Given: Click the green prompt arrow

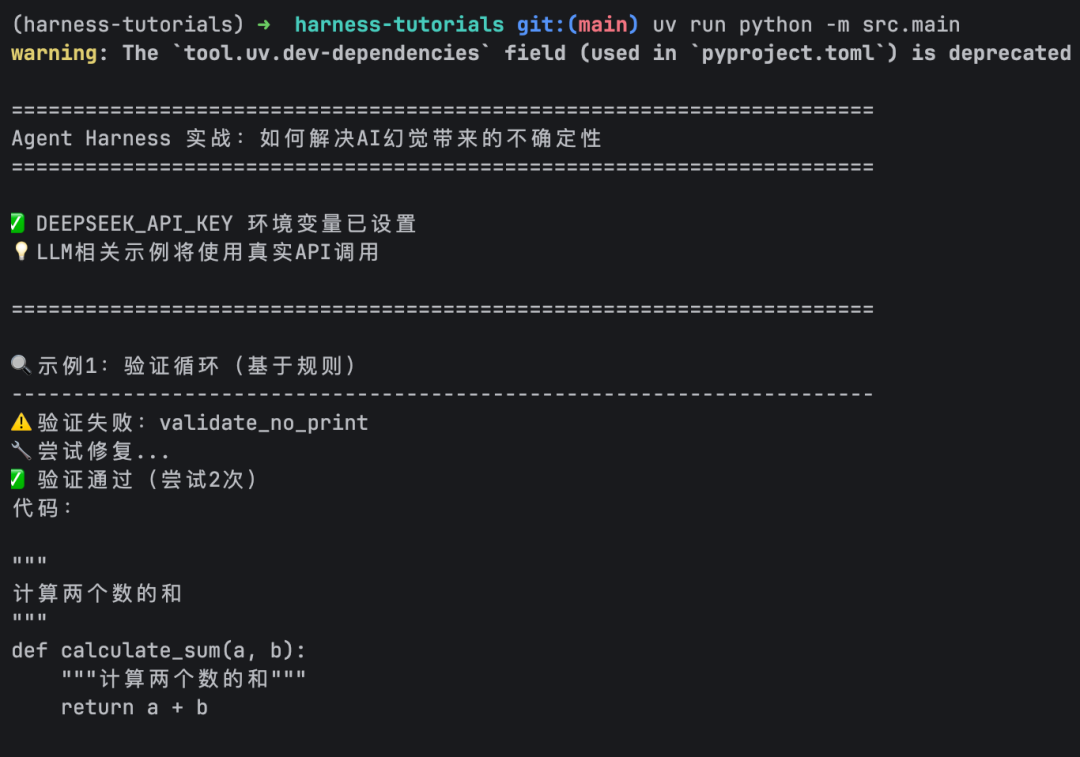Looking at the screenshot, I should click(x=264, y=24).
